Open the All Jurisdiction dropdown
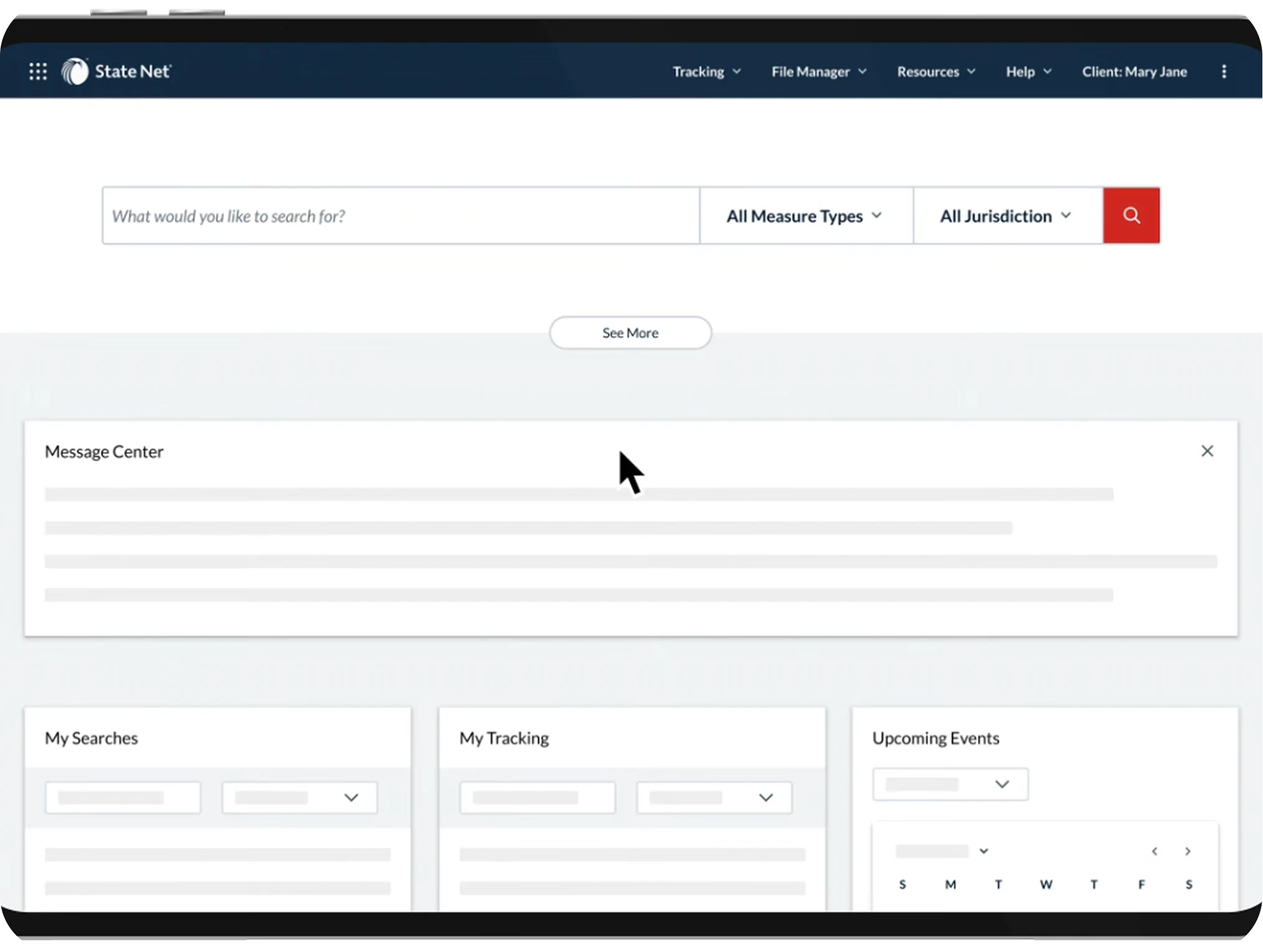 tap(1006, 216)
